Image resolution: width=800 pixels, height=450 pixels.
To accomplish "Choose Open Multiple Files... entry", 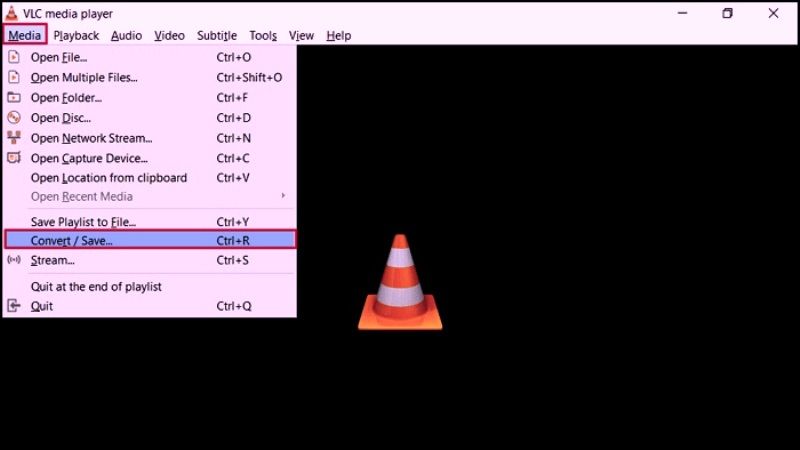I will (x=149, y=77).
